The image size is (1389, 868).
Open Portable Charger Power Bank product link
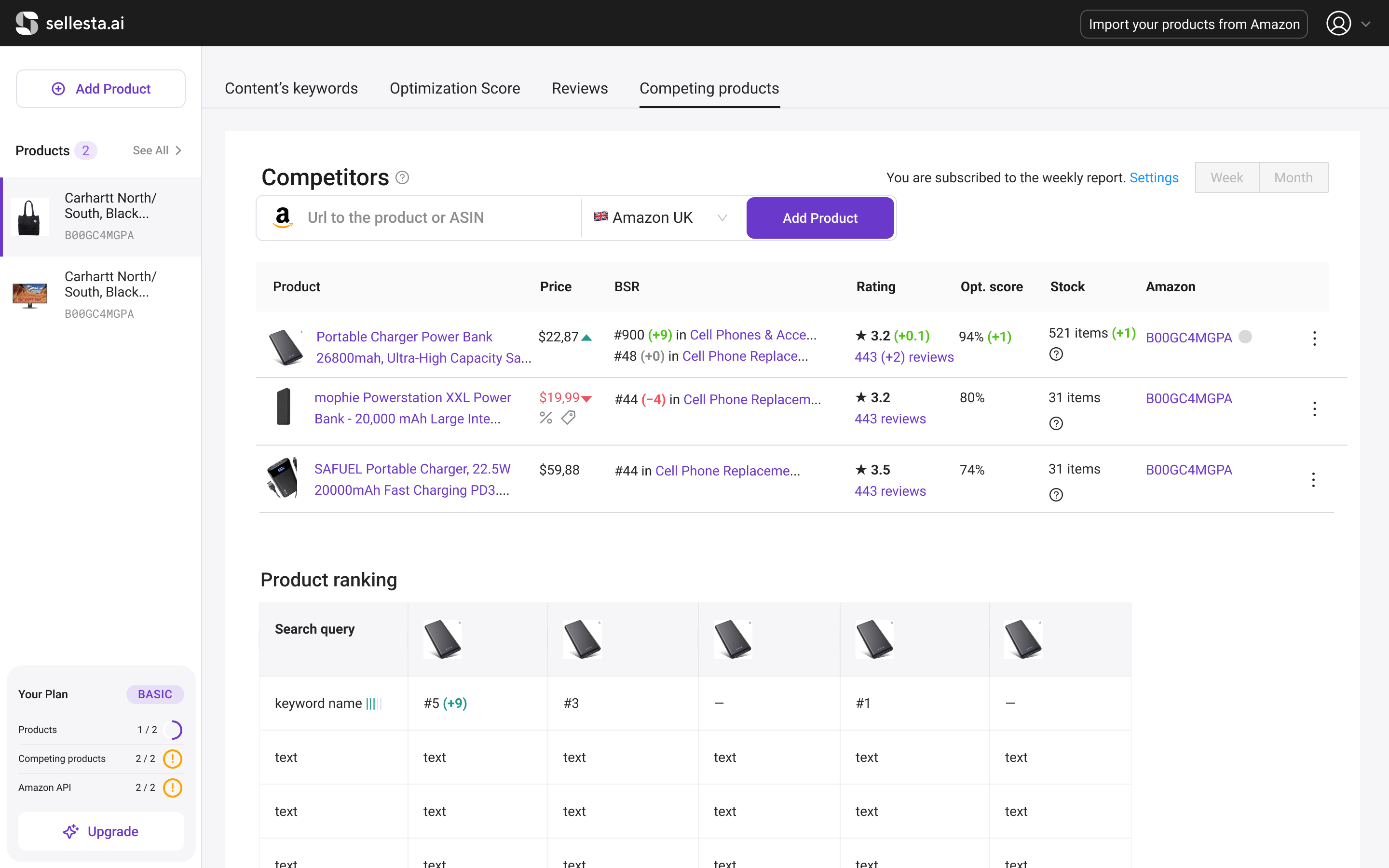pos(423,347)
